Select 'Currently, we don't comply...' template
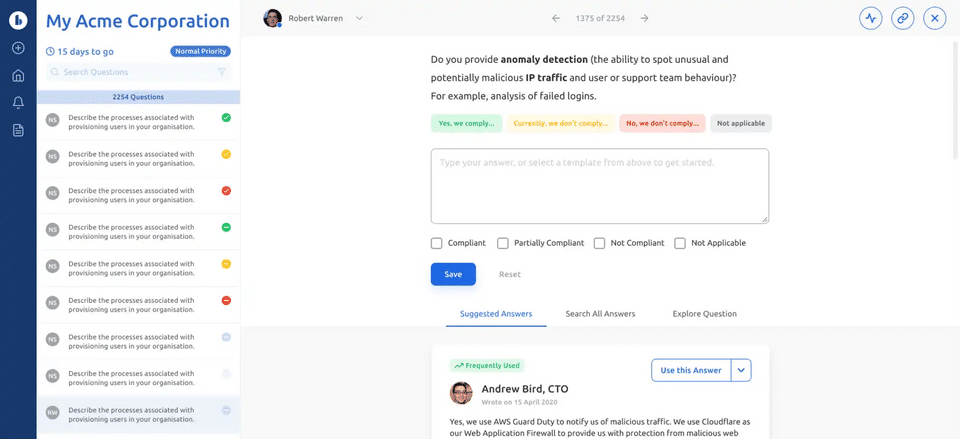This screenshot has width=960, height=439. 561,123
